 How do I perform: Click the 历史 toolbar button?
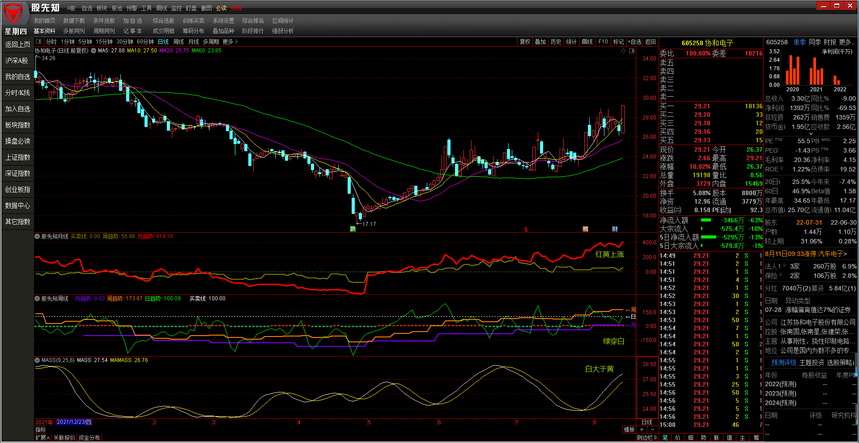(556, 42)
